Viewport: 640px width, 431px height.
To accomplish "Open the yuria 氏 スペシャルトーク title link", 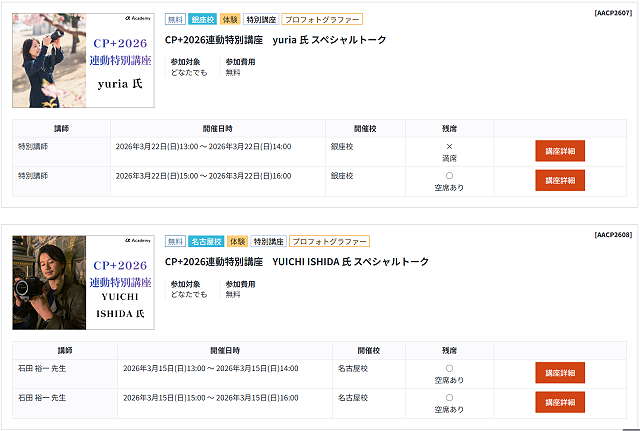I will pos(275,40).
